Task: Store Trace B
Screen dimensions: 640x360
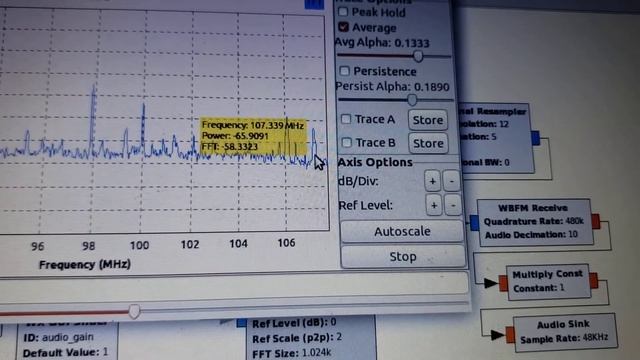Action: (428, 143)
